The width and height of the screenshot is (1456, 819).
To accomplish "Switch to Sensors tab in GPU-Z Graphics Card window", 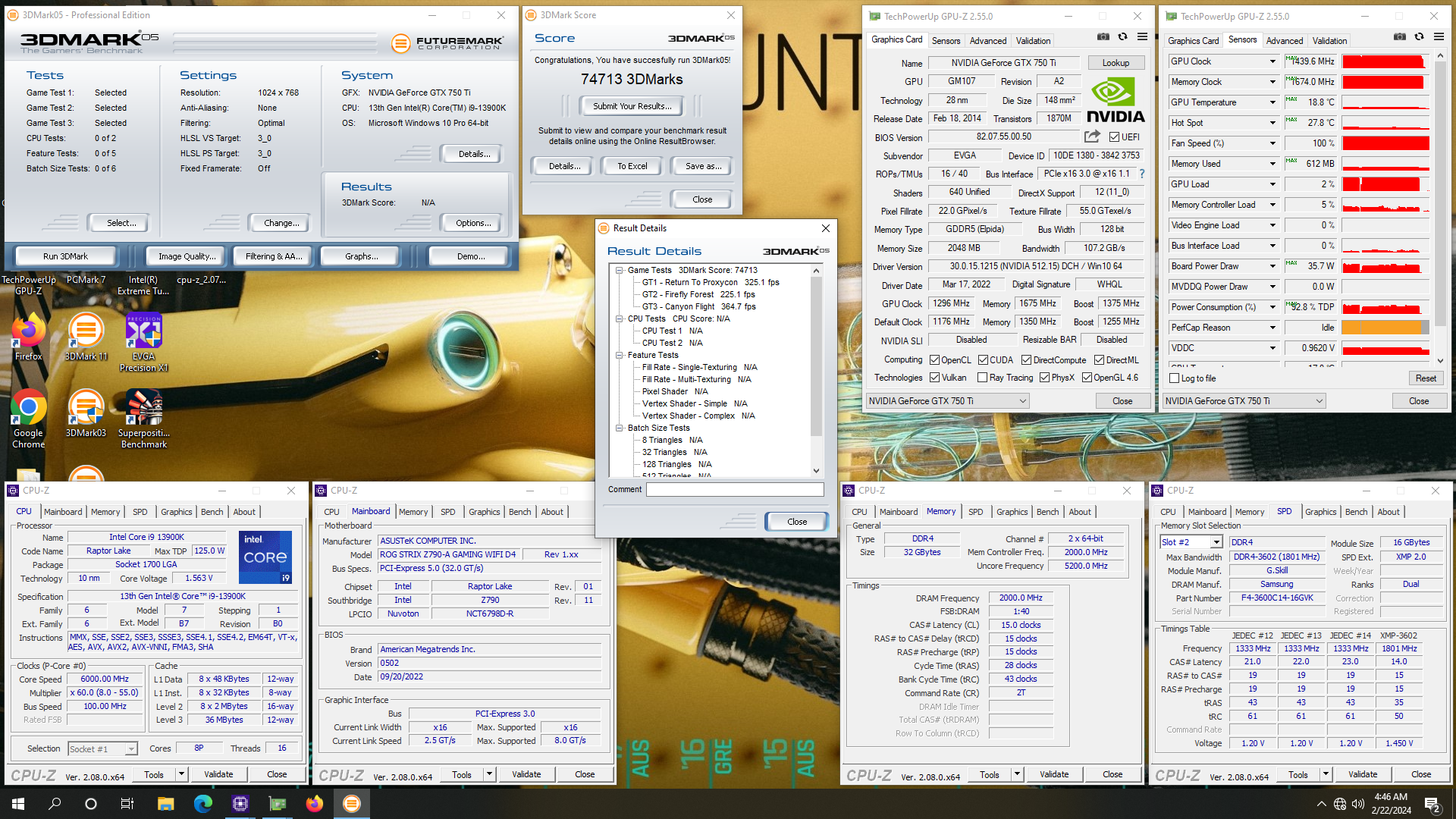I will point(946,41).
